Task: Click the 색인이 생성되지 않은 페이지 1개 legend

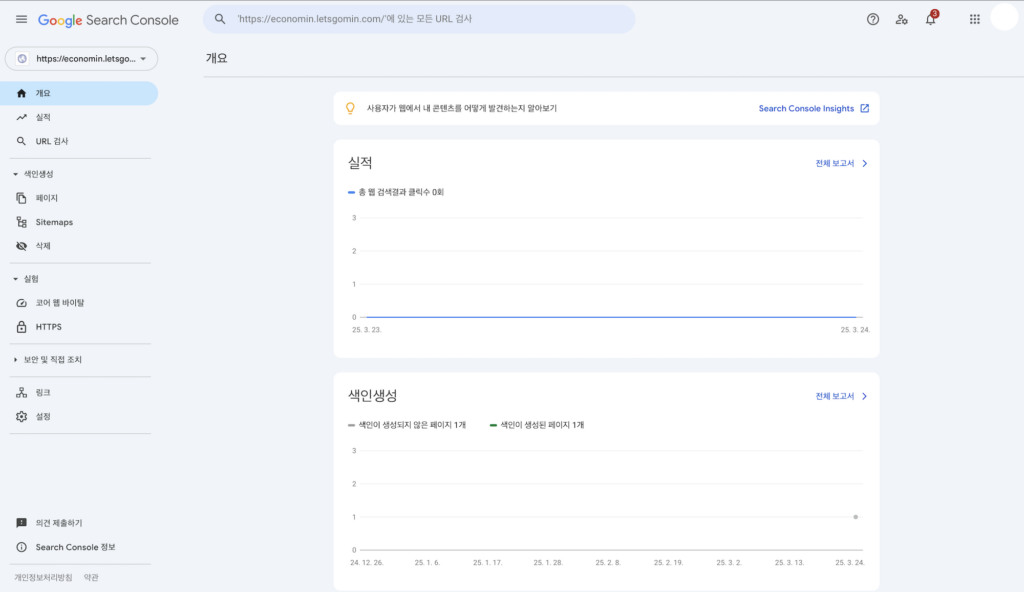Action: coord(407,425)
